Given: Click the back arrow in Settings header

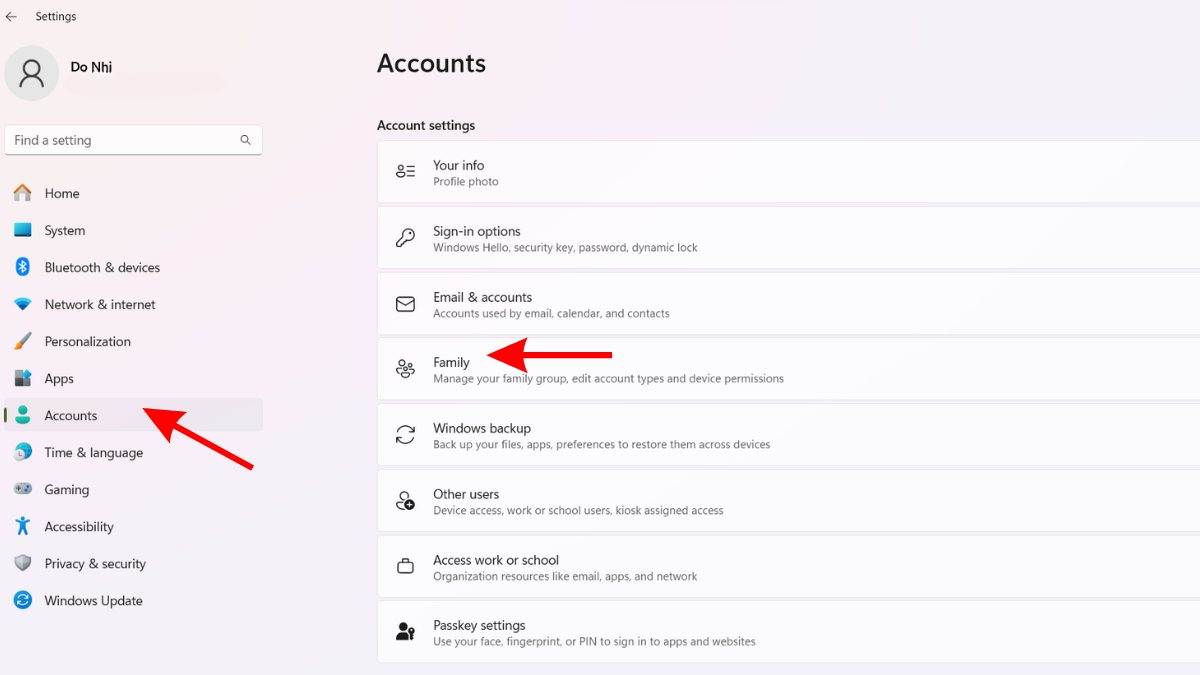Looking at the screenshot, I should [11, 17].
